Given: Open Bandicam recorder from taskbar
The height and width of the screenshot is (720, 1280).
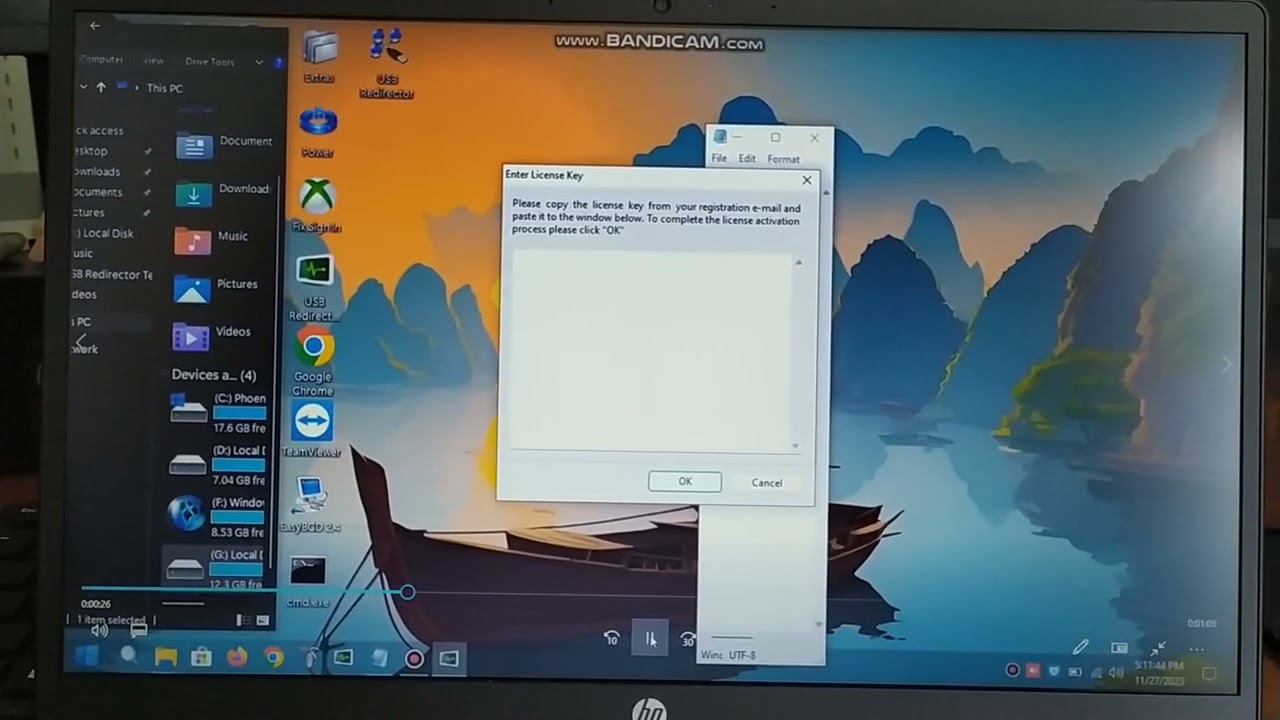Looking at the screenshot, I should [414, 659].
